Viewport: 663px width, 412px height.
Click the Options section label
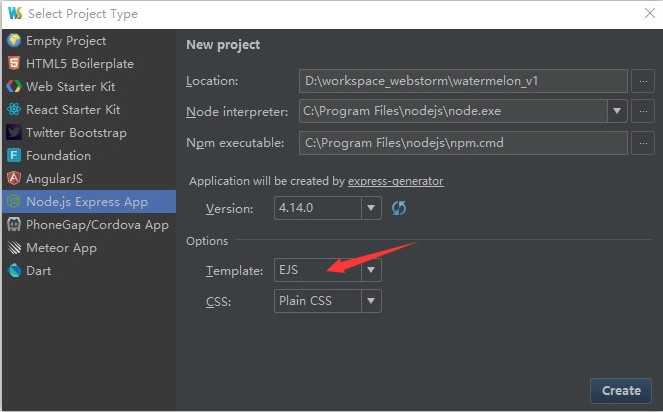pyautogui.click(x=207, y=241)
